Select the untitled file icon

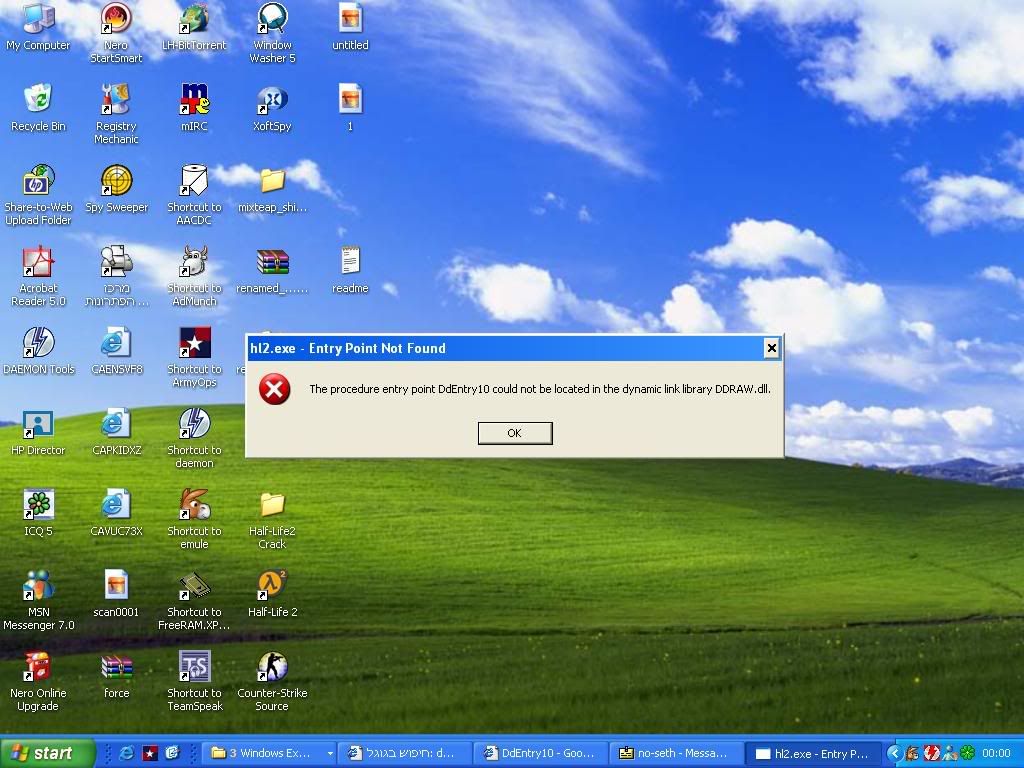point(350,27)
